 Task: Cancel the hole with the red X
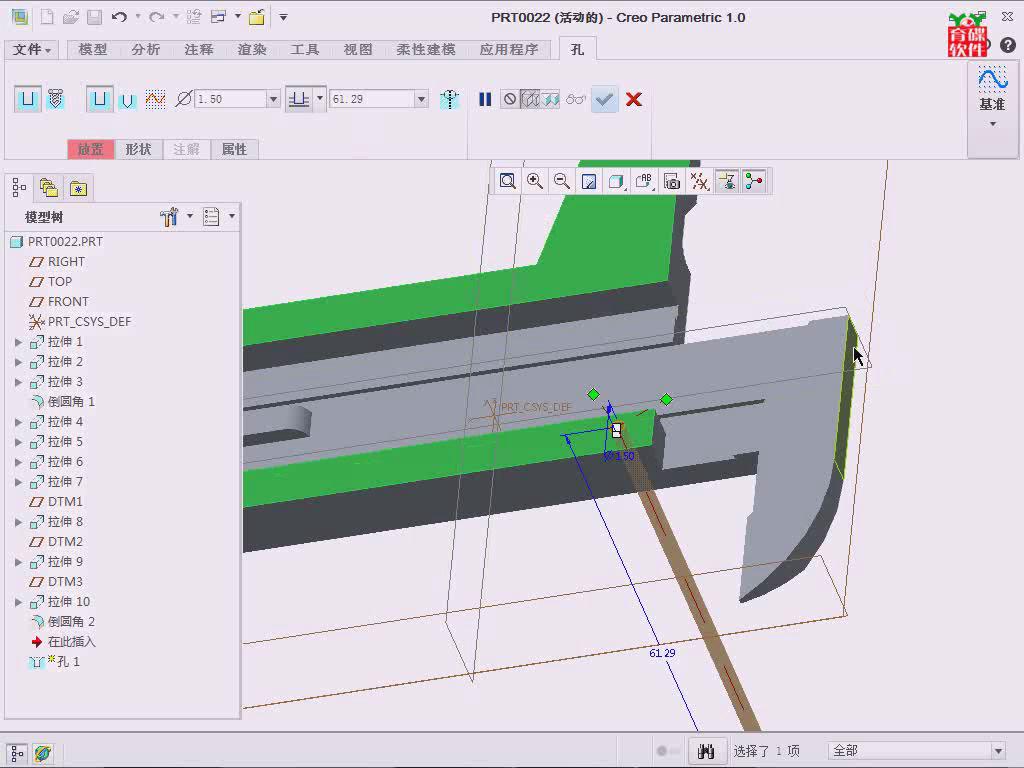tap(633, 99)
